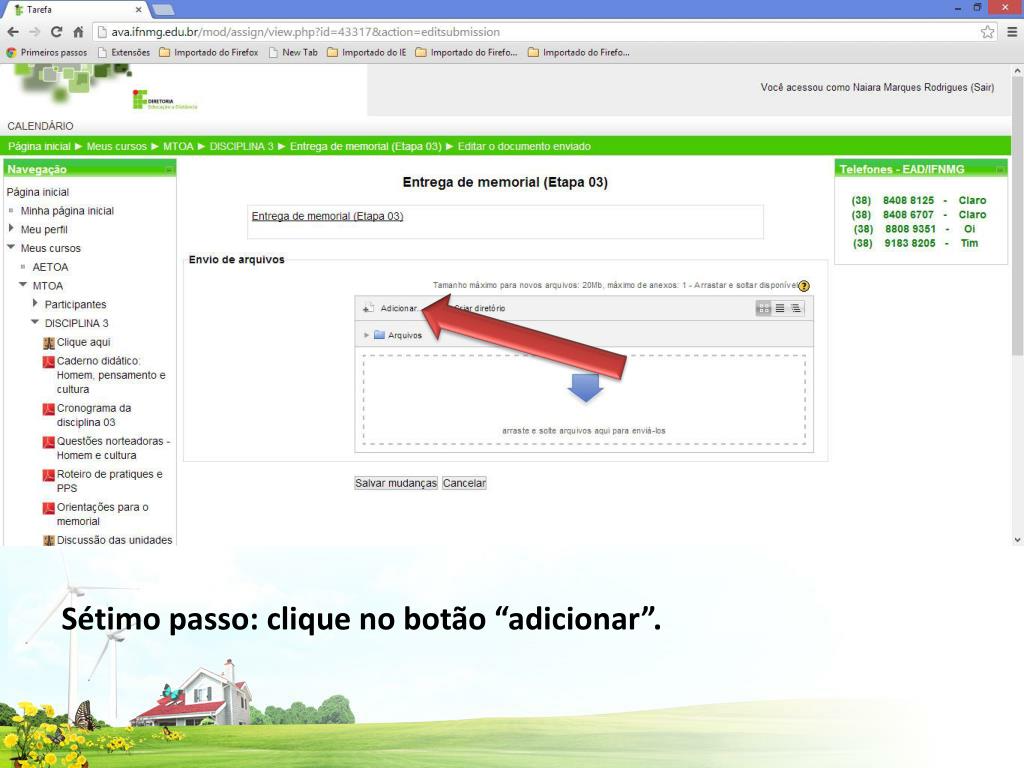1024x768 pixels.
Task: Click the Cancelar button
Action: pyautogui.click(x=464, y=483)
